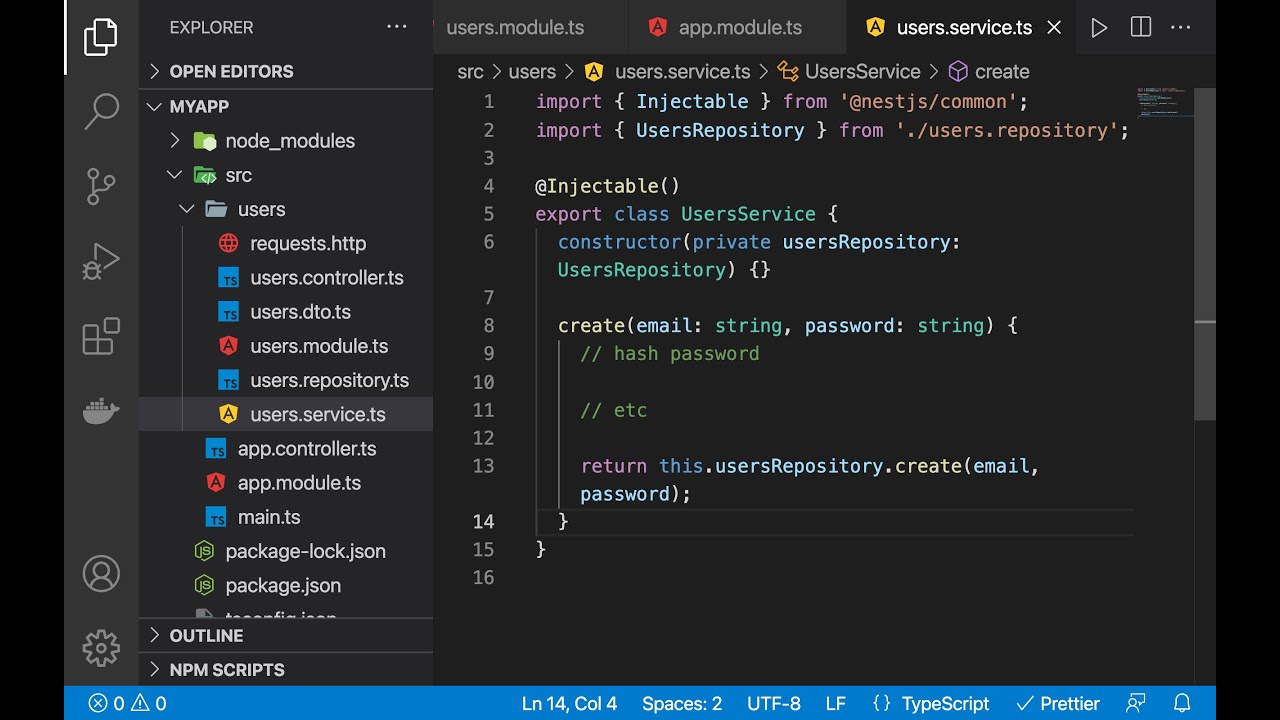Open notifications bell in status bar
This screenshot has width=1280, height=720.
(x=1182, y=703)
